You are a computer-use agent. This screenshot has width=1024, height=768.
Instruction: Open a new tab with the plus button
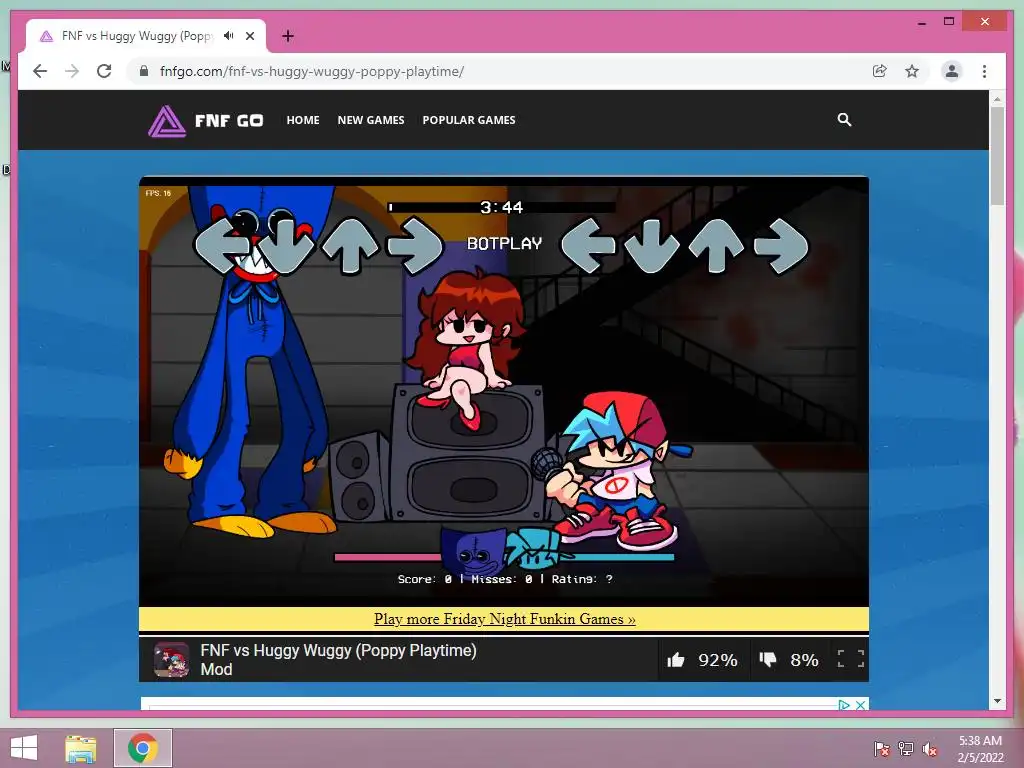coord(287,36)
